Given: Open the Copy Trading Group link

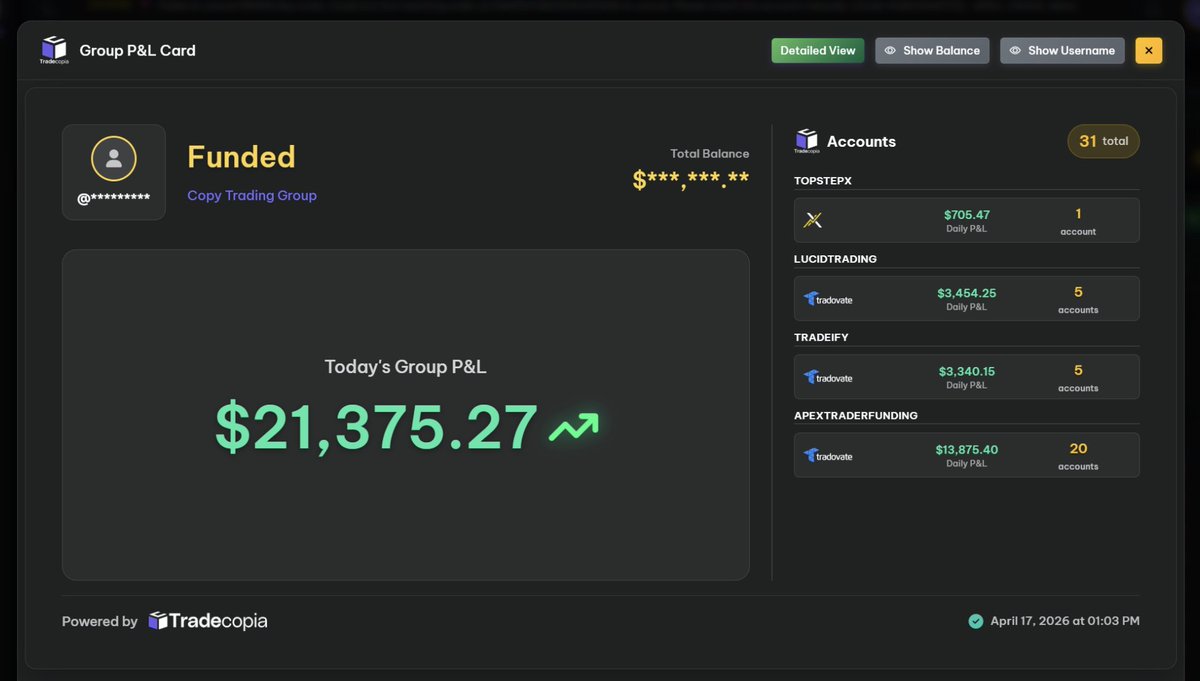Looking at the screenshot, I should [x=252, y=195].
